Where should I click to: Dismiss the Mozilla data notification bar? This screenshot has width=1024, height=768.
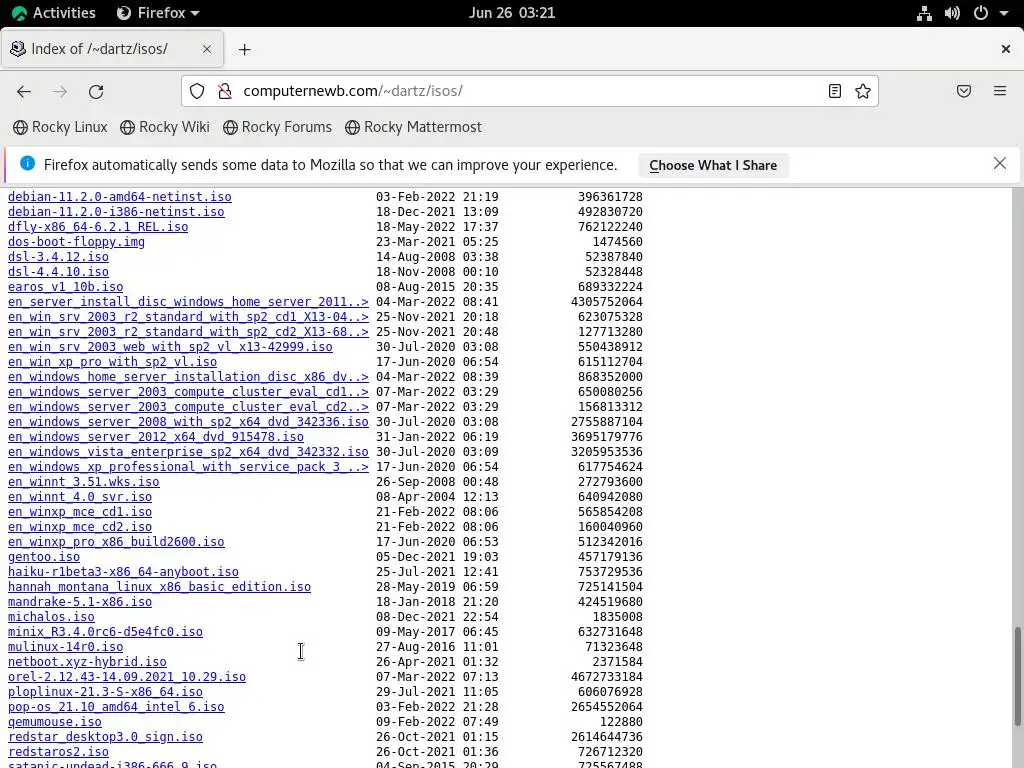[x=1000, y=163]
